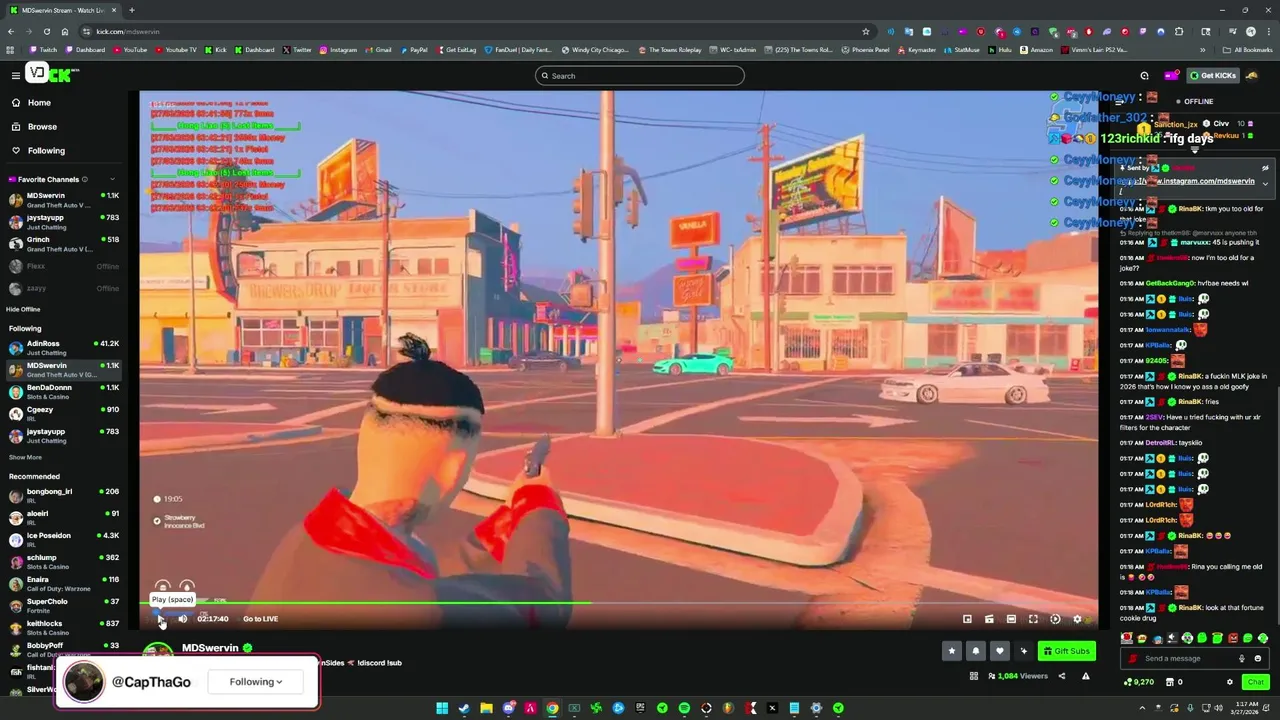Expand pinned Instagram message chevron
Viewport: 1280px width, 720px height.
point(1265,183)
